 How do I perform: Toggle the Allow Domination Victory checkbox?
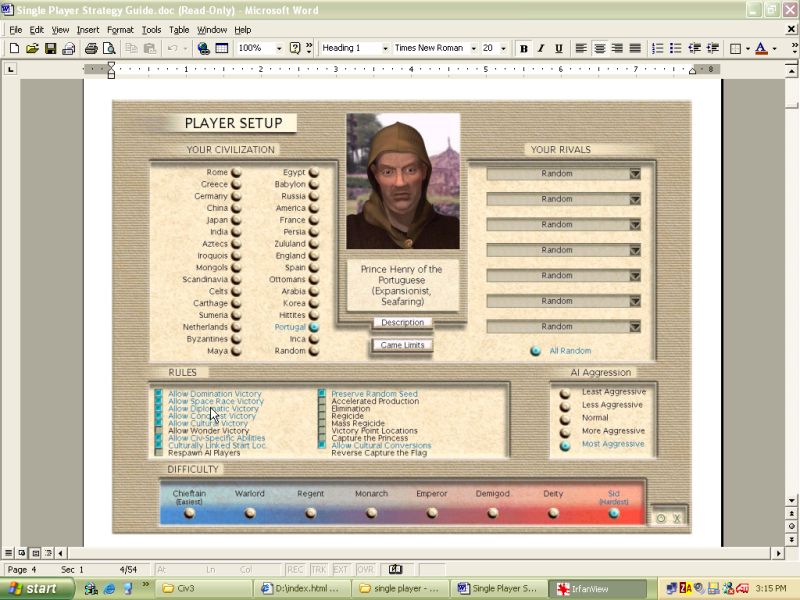click(x=159, y=394)
